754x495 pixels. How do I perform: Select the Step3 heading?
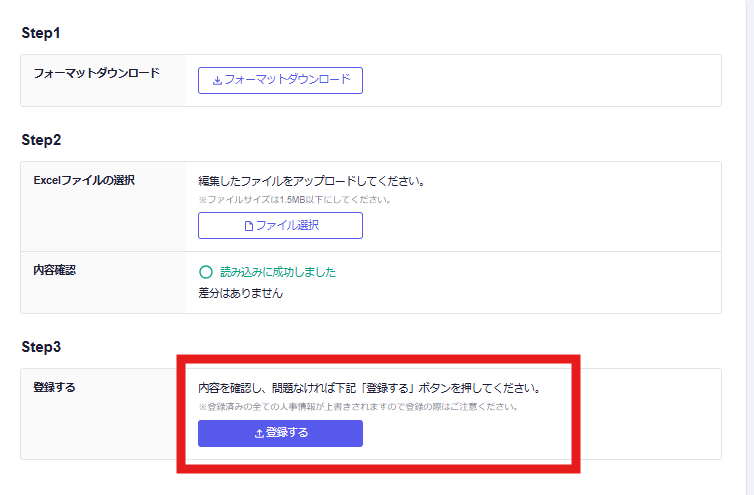[x=41, y=347]
